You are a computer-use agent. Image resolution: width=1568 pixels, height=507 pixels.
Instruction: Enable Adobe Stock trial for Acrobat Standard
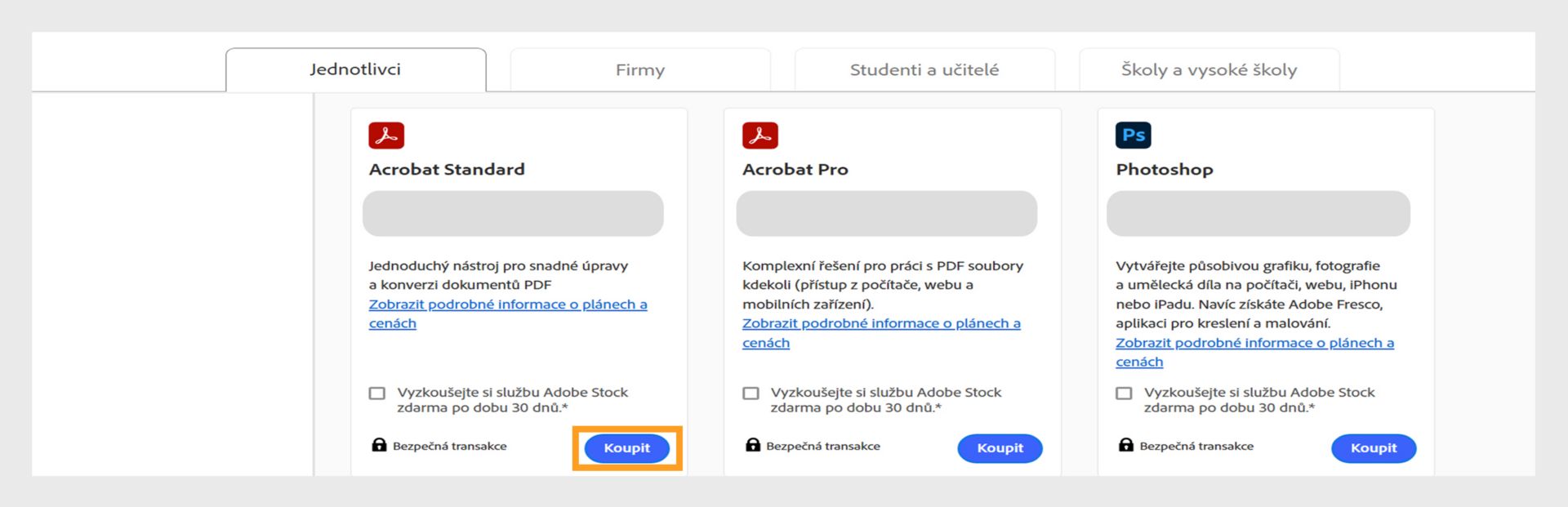point(377,394)
